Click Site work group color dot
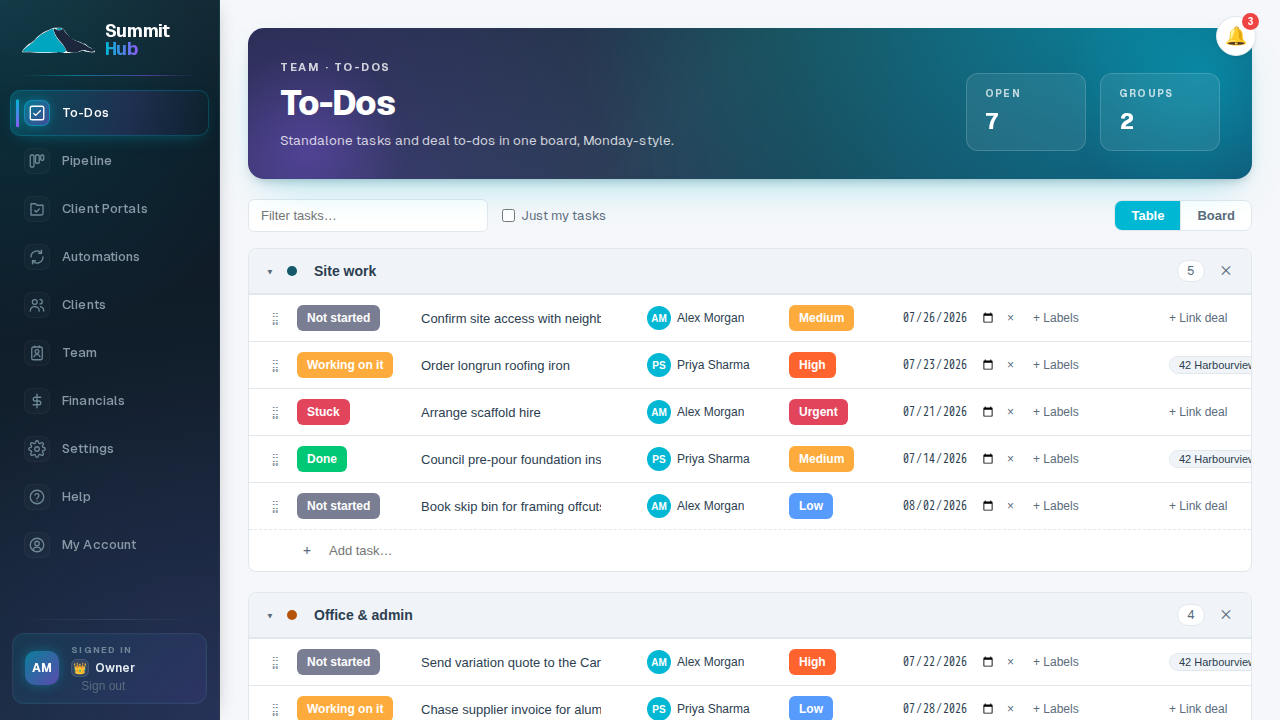 tap(292, 271)
